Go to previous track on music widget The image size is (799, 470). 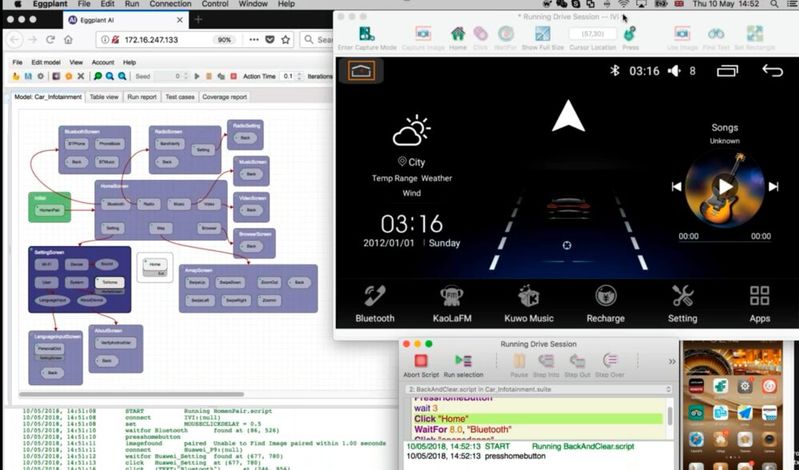676,187
